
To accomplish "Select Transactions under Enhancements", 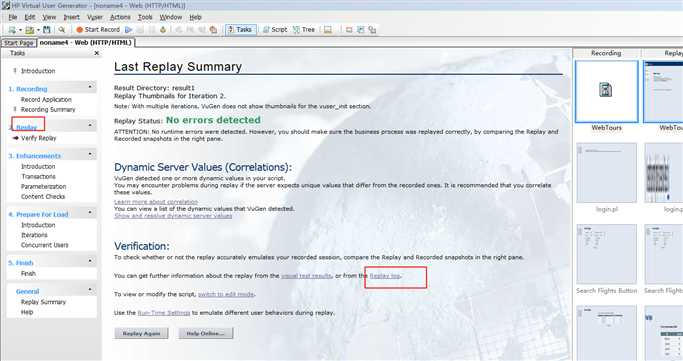I will point(38,176).
